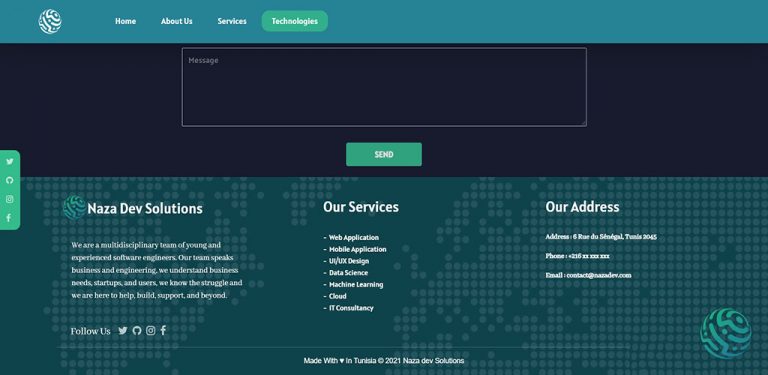Click the Our Address heading
The image size is (768, 375).
pyautogui.click(x=582, y=207)
